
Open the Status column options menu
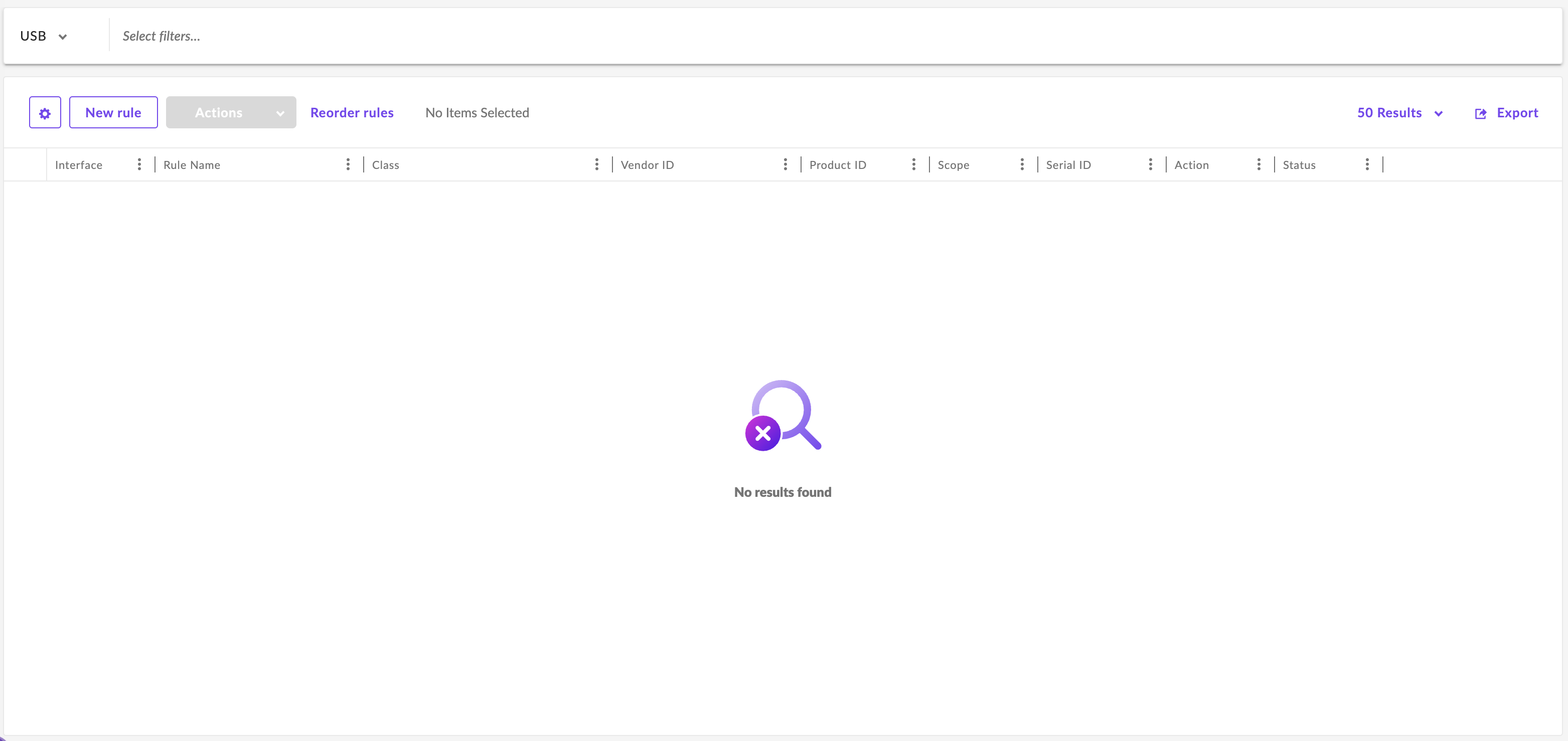[x=1367, y=164]
